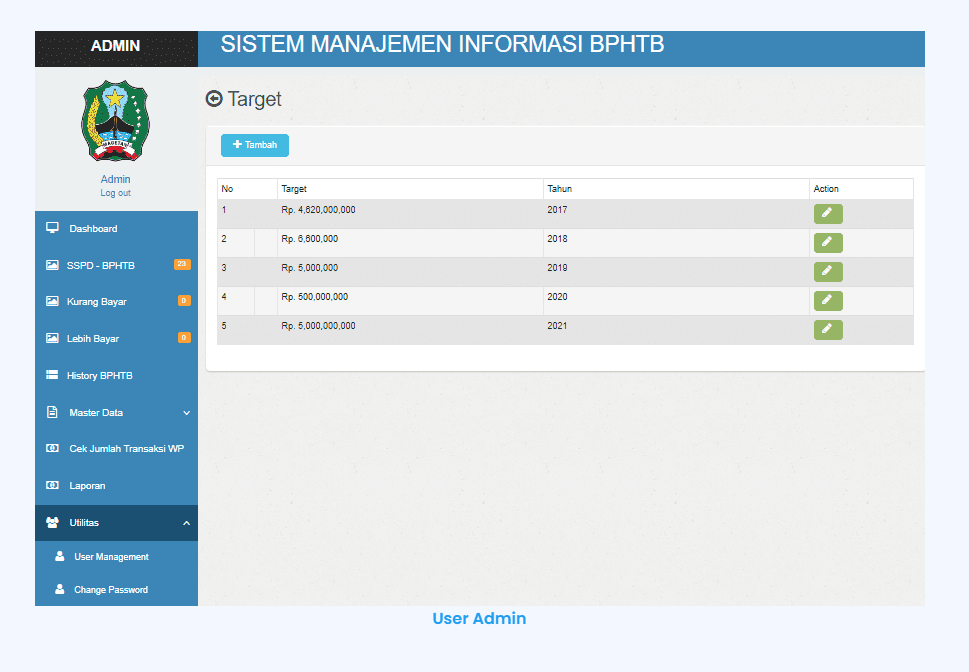Open Cek Jumlah Transaksi WP
Viewport: 969px width, 672px height.
(116, 449)
